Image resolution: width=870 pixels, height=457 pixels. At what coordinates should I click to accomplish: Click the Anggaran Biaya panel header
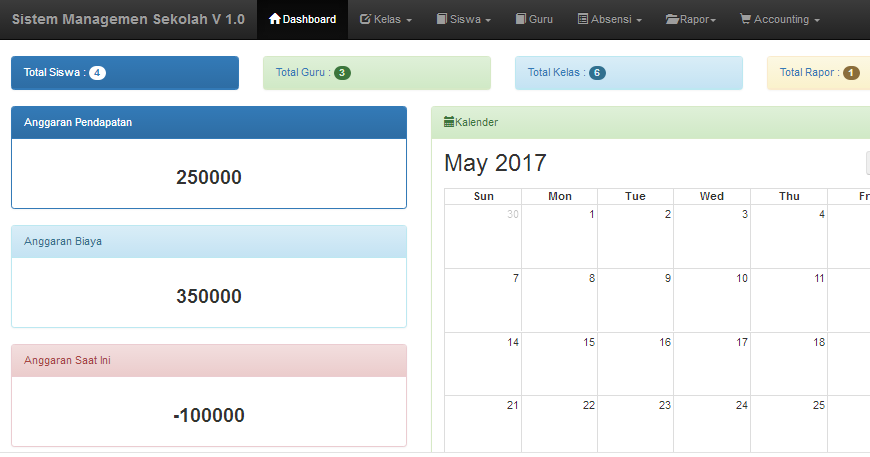pyautogui.click(x=209, y=241)
